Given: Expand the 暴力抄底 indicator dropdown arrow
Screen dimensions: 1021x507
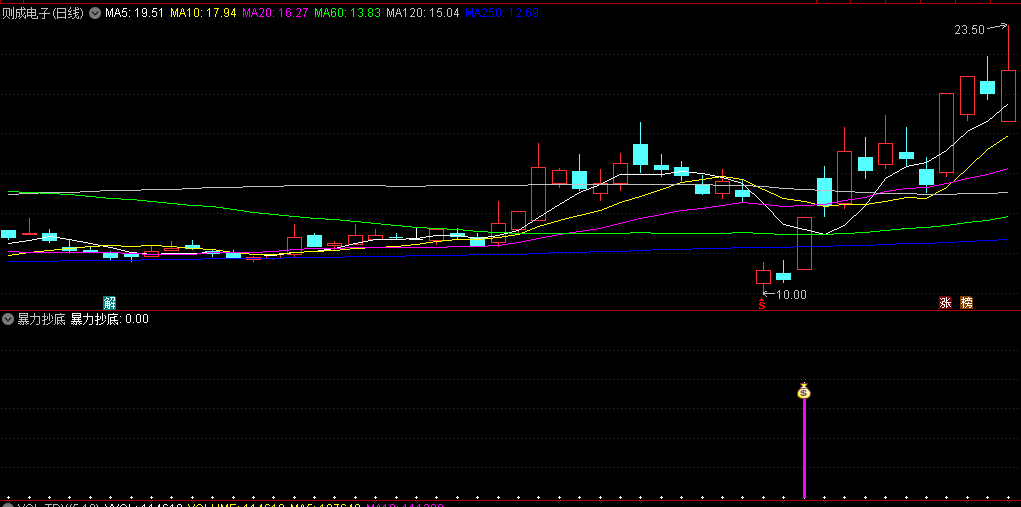Looking at the screenshot, I should tap(8, 319).
